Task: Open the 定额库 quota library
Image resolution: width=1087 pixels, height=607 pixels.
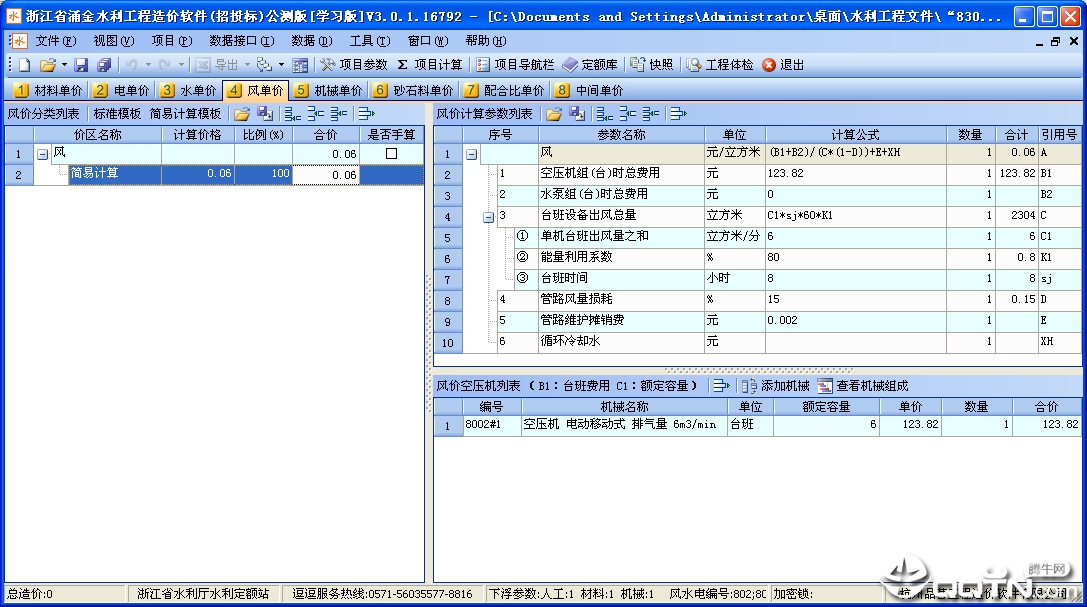Action: (x=590, y=65)
